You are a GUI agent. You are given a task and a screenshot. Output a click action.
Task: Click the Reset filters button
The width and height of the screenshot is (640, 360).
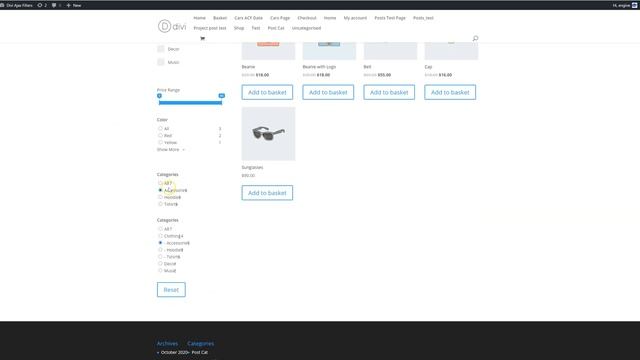coord(171,290)
